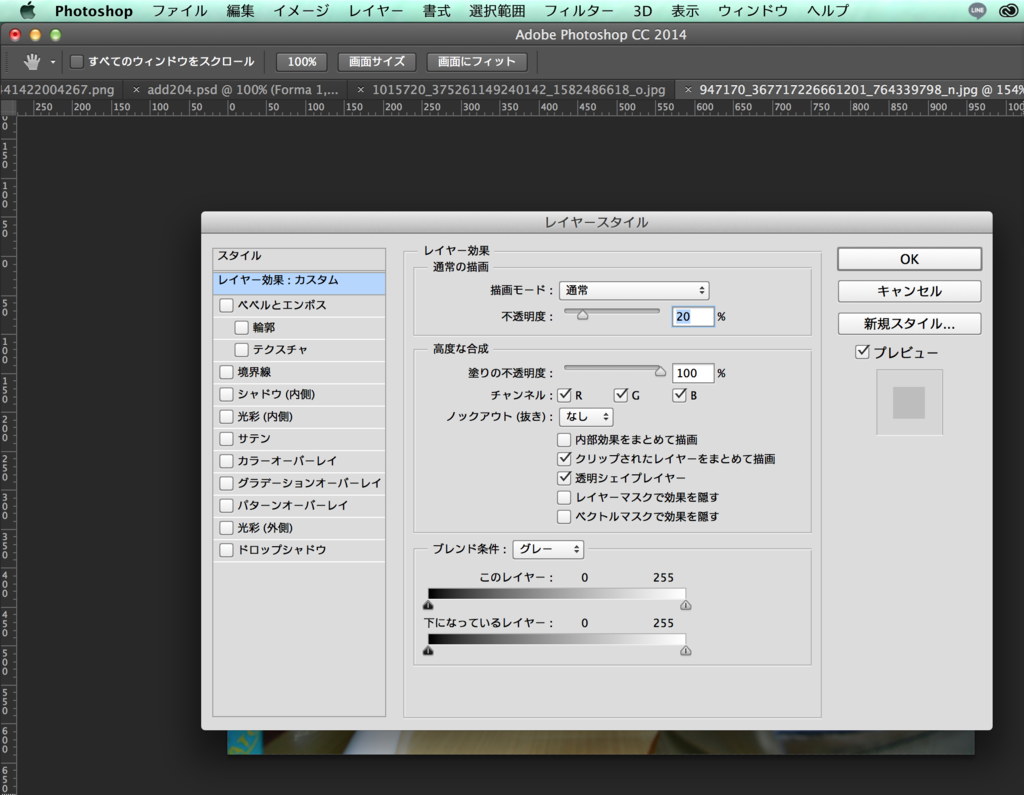The width and height of the screenshot is (1024, 795).
Task: Open the ヘルプ menu
Action: click(827, 10)
